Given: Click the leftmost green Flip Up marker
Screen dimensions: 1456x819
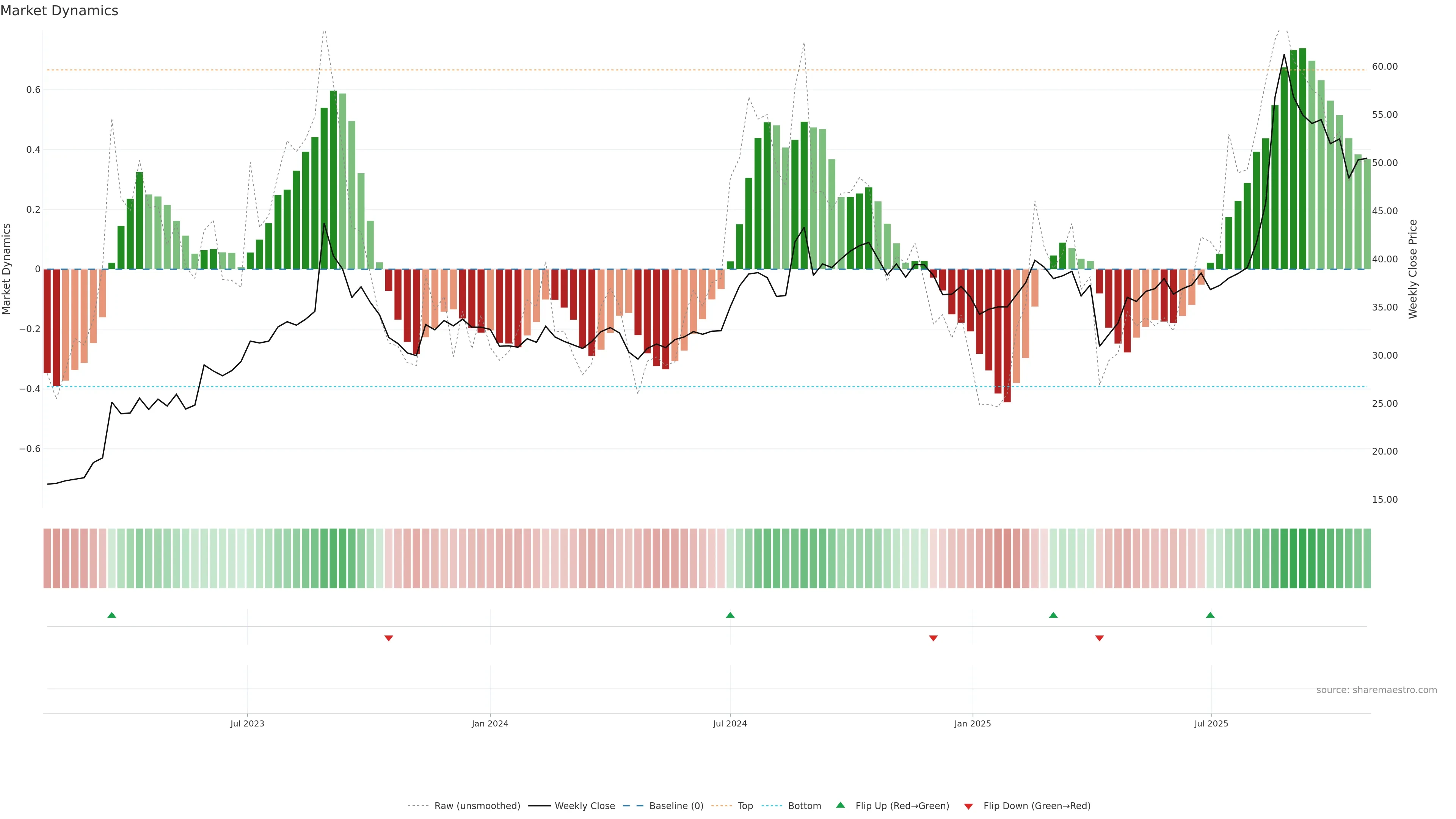Looking at the screenshot, I should coord(111,615).
